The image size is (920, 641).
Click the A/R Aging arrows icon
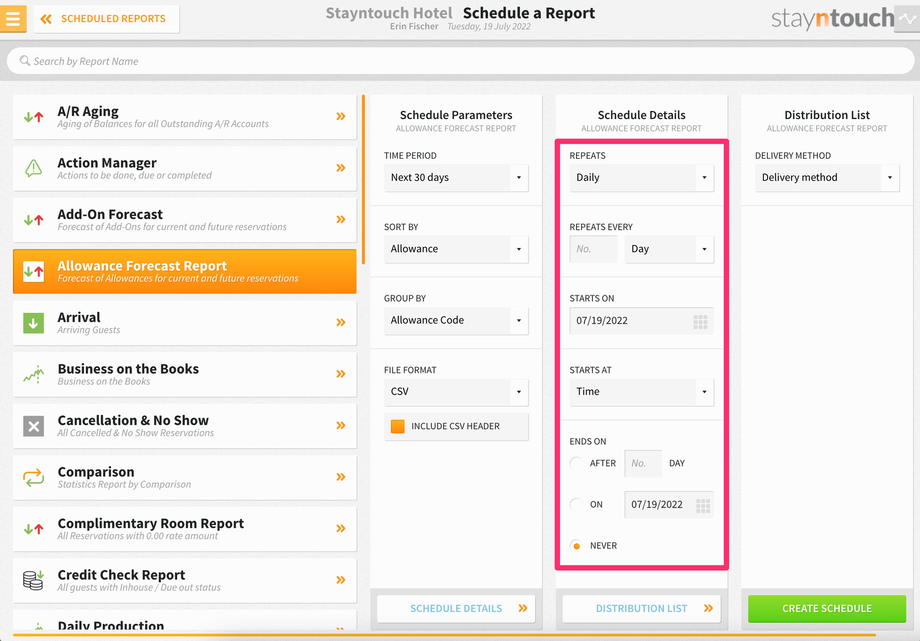33,117
